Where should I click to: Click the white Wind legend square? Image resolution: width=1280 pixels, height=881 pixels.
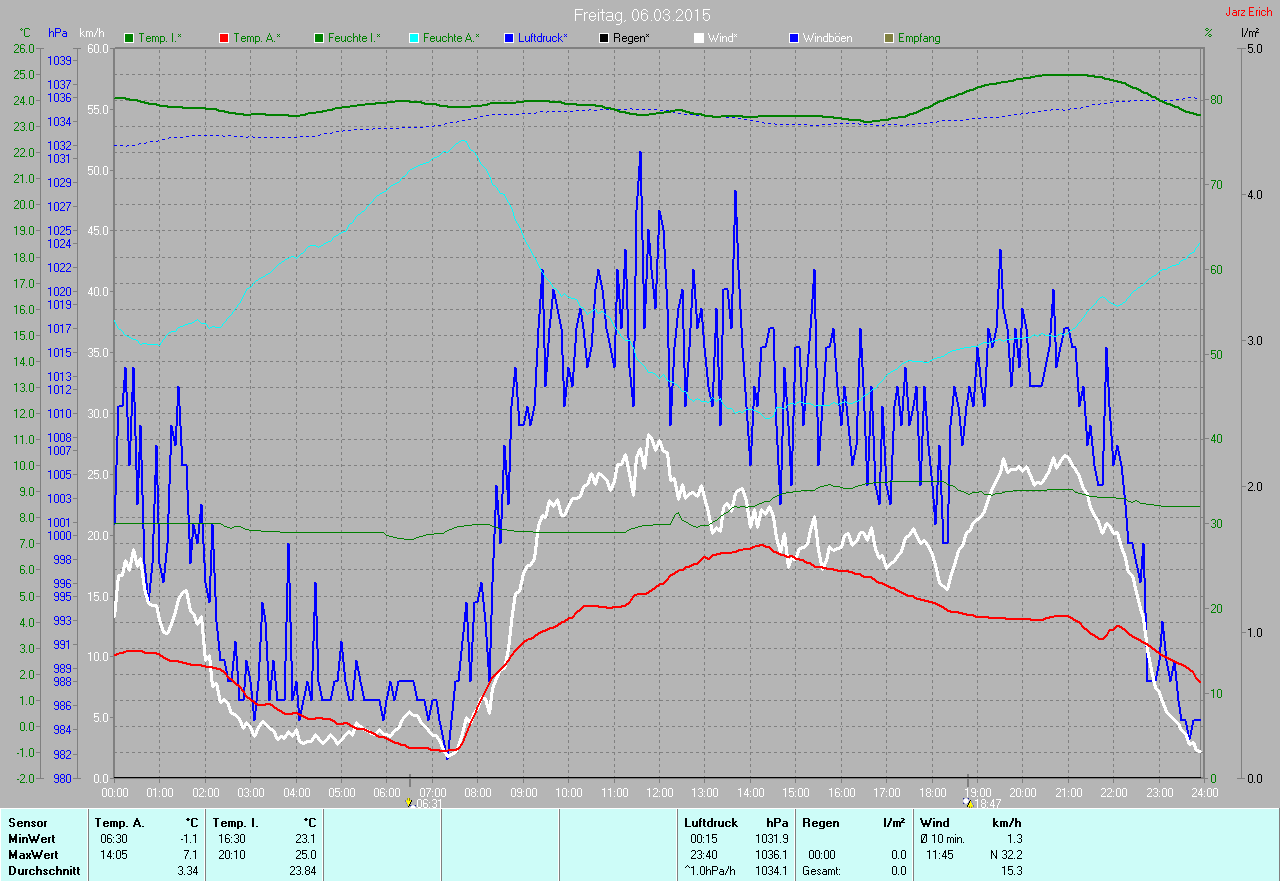point(699,38)
